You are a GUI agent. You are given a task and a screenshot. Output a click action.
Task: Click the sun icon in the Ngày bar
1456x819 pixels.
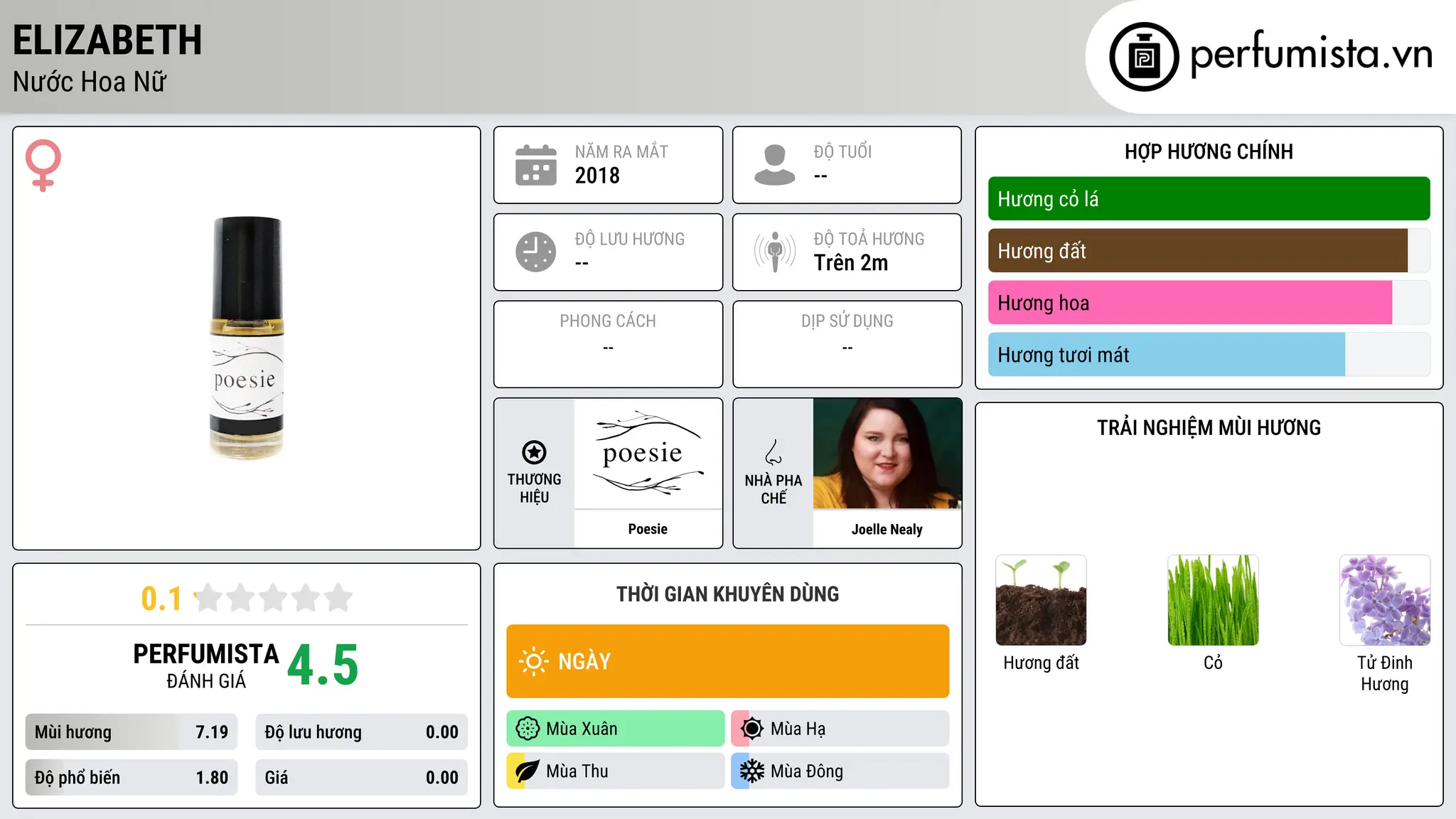coord(533,661)
